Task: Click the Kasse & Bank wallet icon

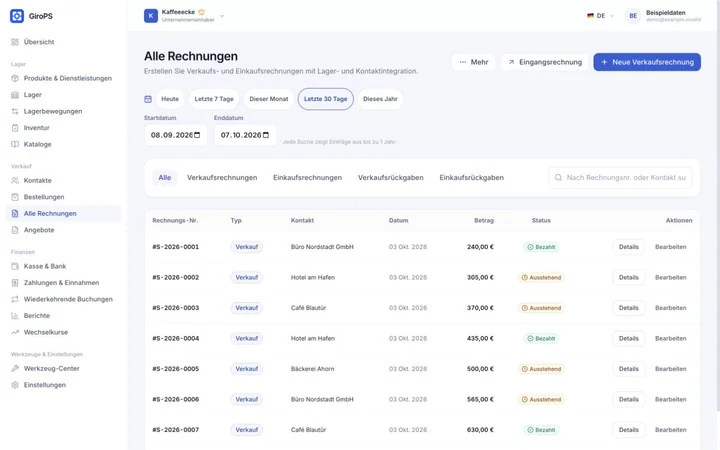Action: (15, 266)
